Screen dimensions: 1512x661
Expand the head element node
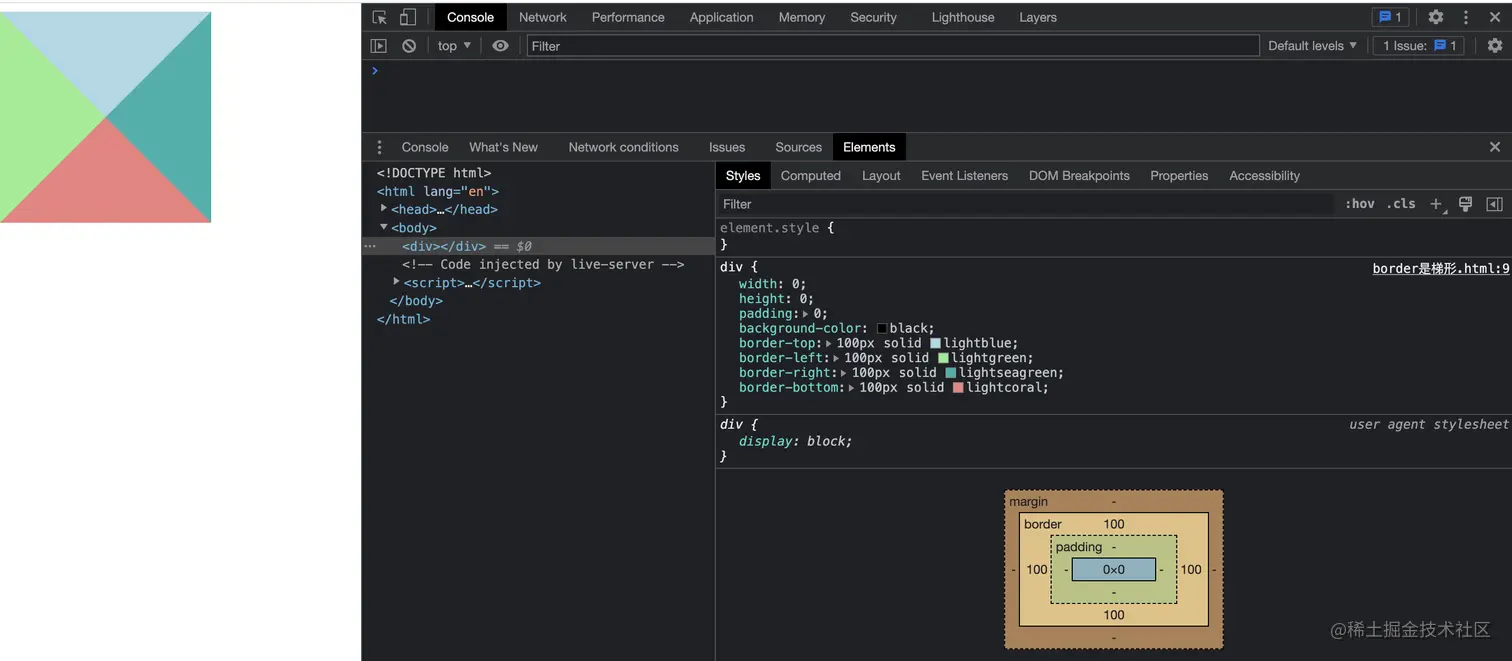[384, 209]
